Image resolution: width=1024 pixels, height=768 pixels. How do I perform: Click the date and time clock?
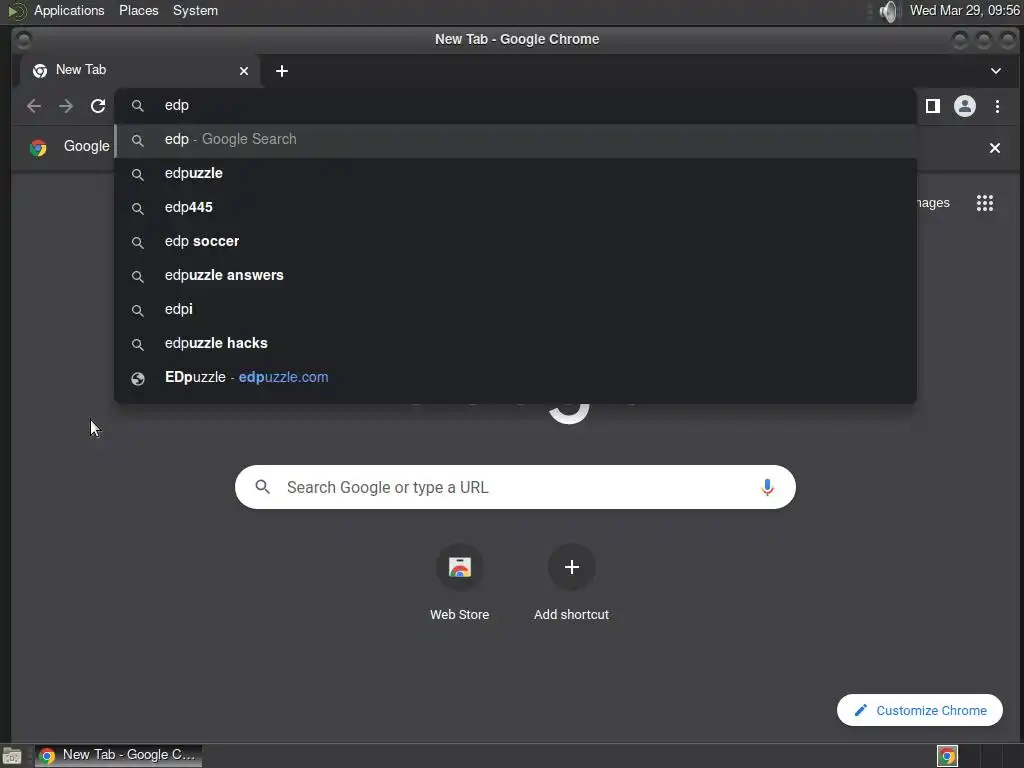[965, 10]
